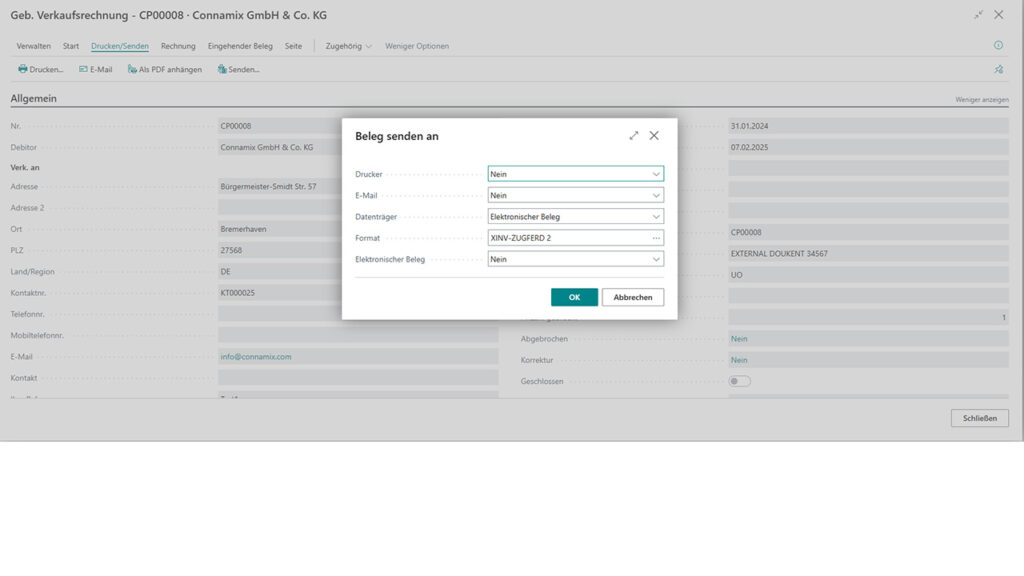Switch to the Verwalten tab
This screenshot has width=1024, height=576.
[34, 46]
